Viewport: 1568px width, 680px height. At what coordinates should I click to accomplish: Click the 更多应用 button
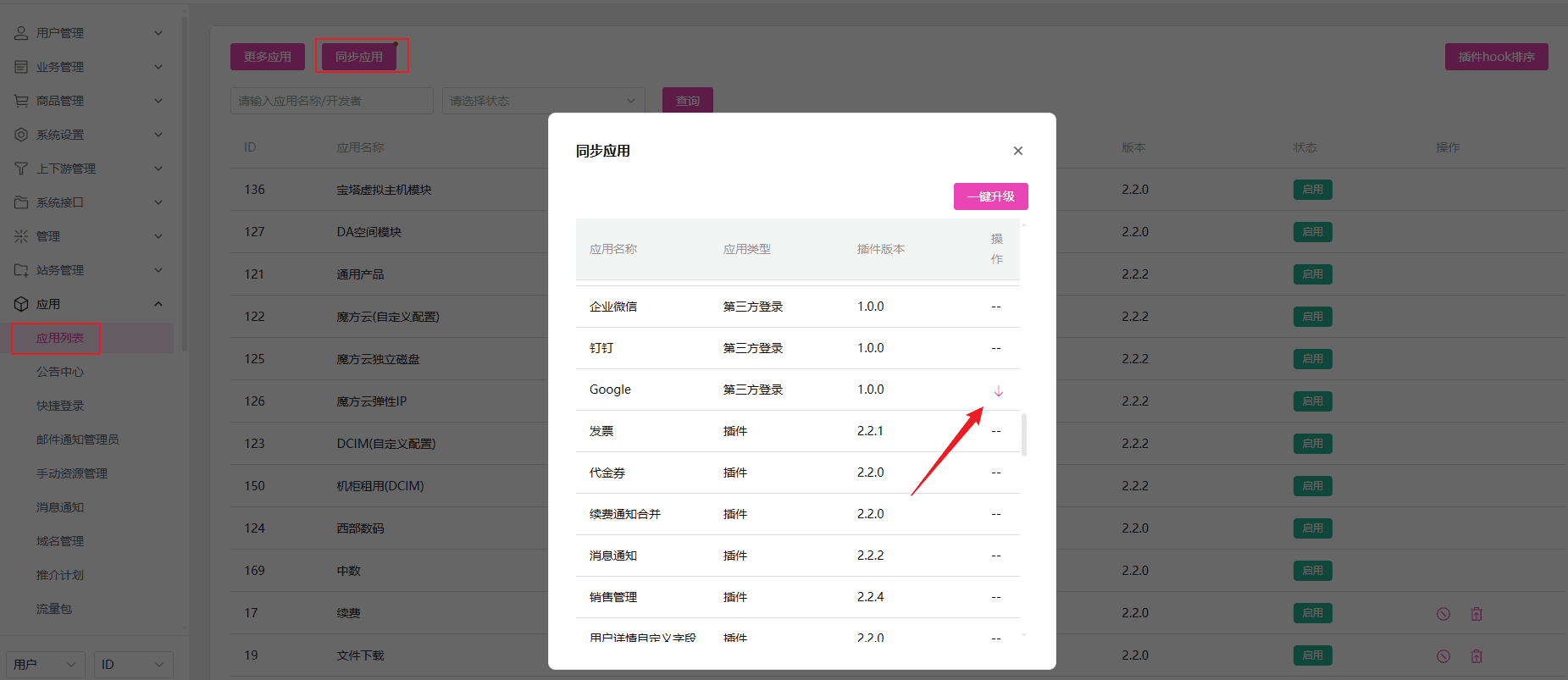268,57
